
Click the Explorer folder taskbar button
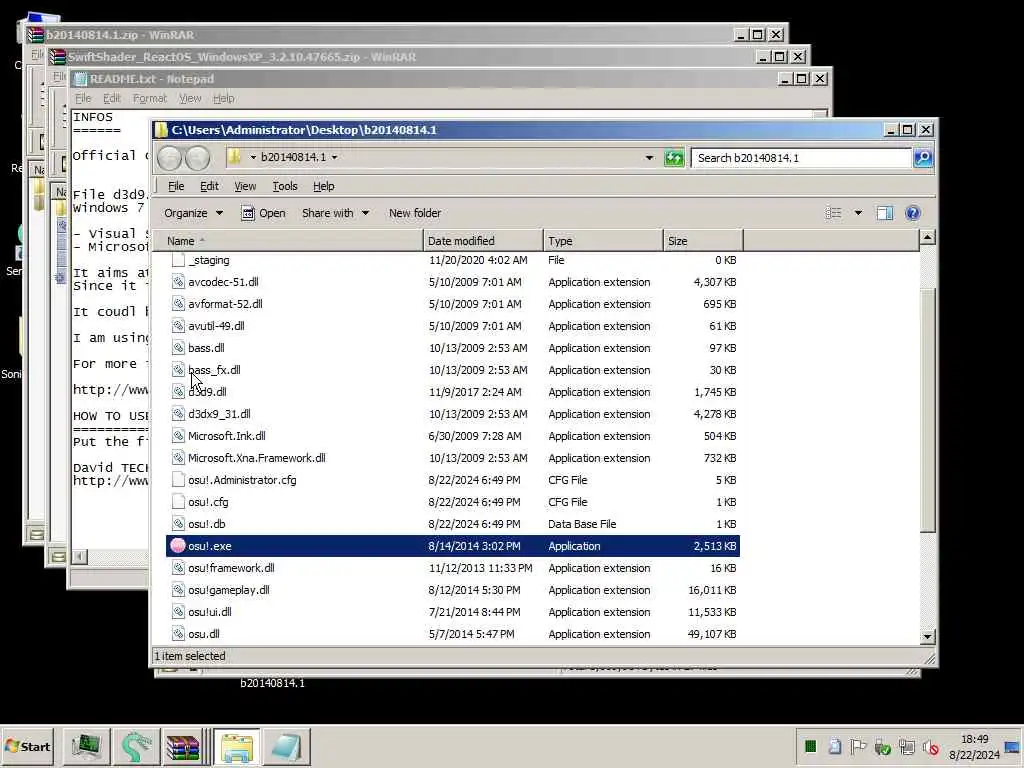(x=236, y=746)
